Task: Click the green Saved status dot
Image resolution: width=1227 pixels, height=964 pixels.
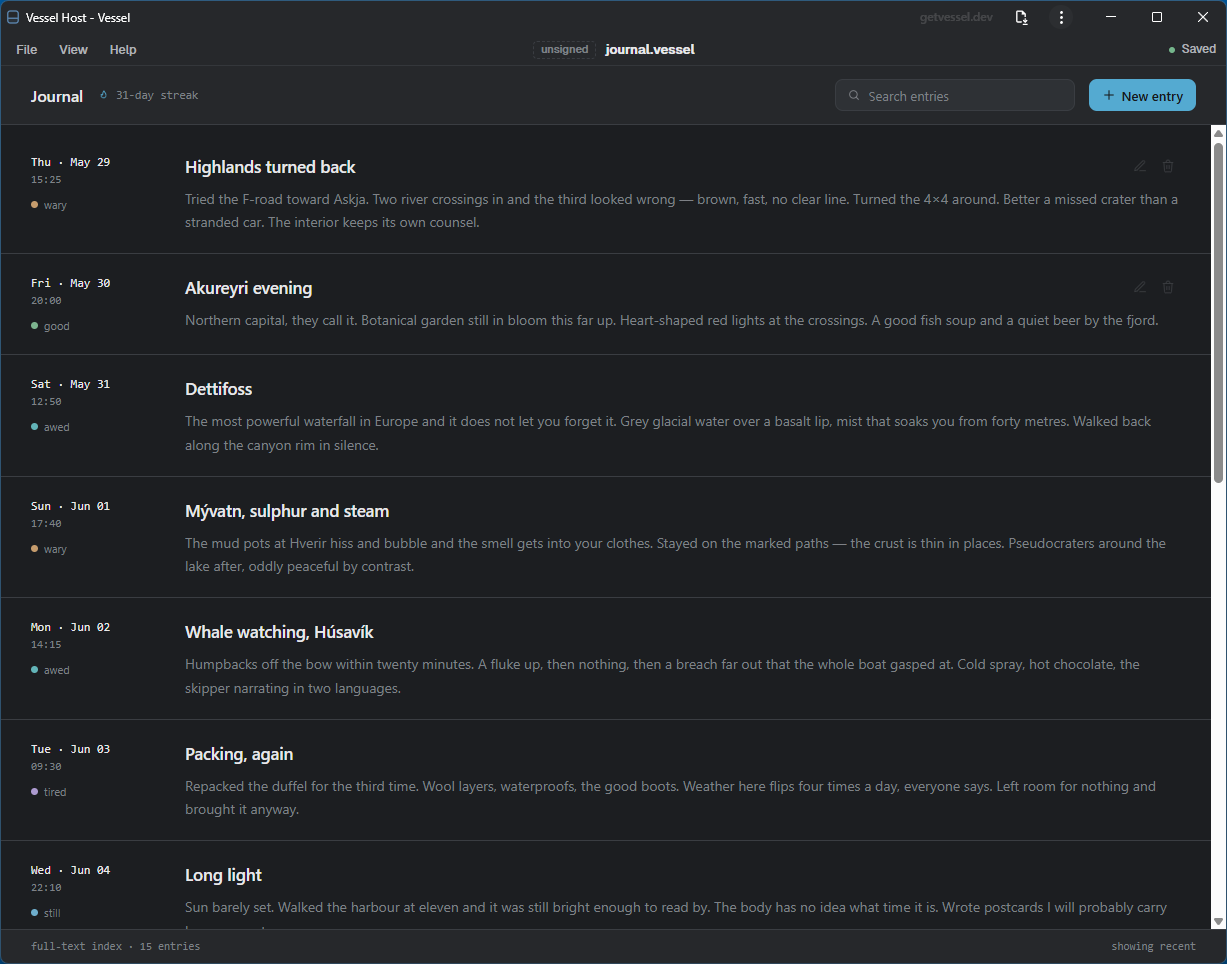Action: pyautogui.click(x=1172, y=50)
